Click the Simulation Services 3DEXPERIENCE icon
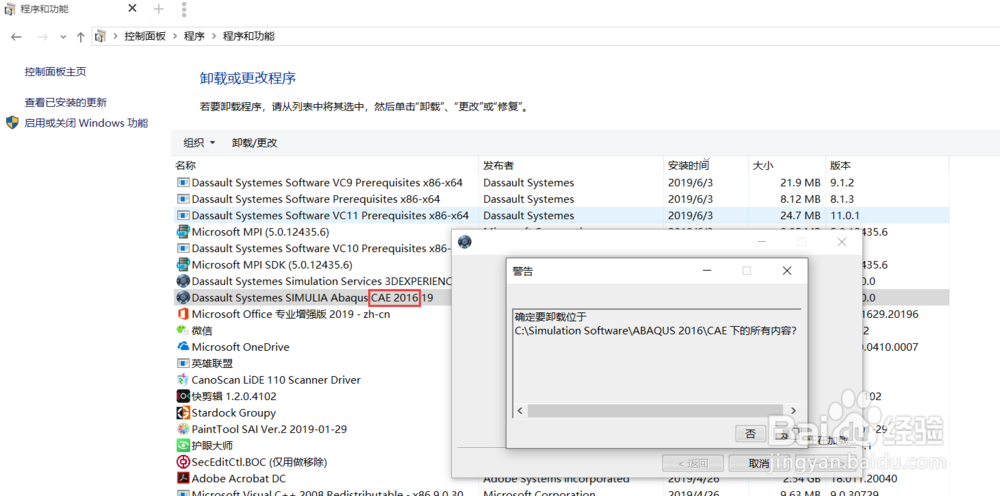Viewport: 1000px width, 496px height. pyautogui.click(x=183, y=281)
